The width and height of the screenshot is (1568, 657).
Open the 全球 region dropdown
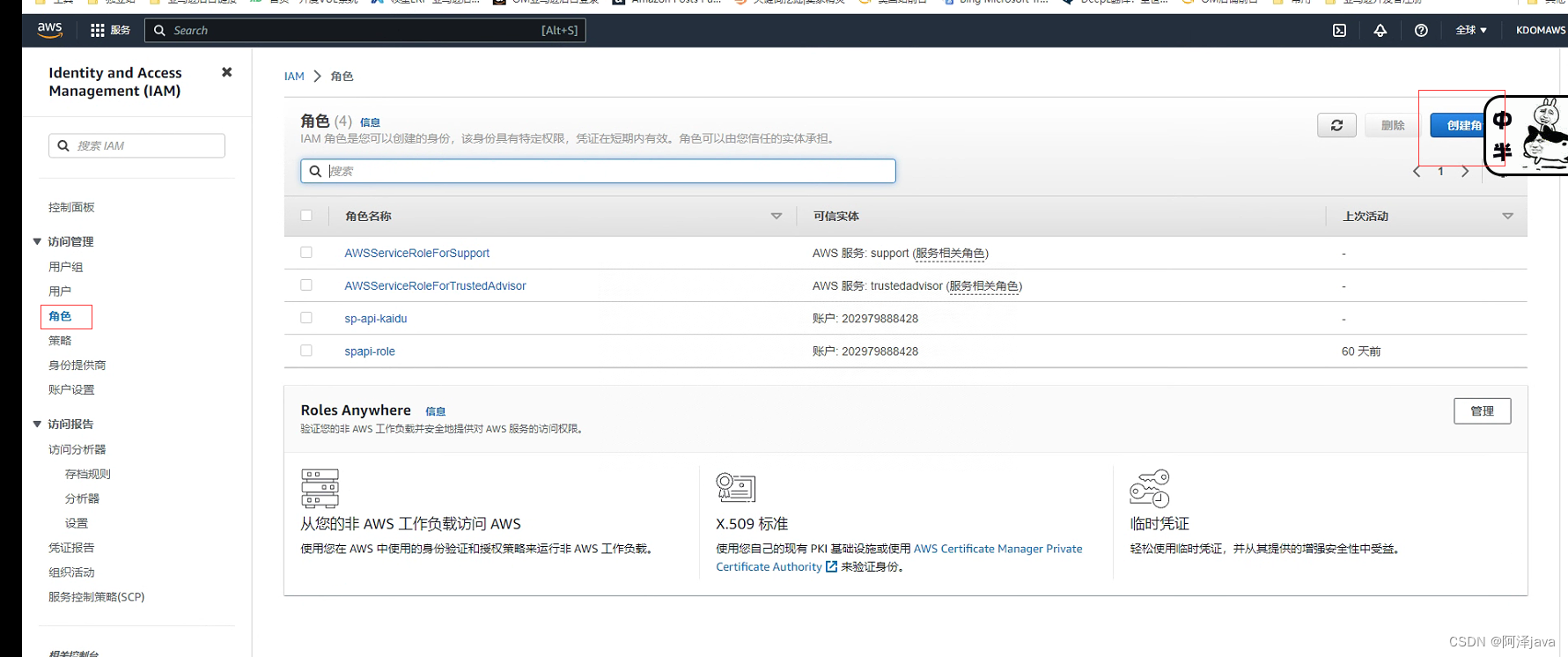(1471, 30)
